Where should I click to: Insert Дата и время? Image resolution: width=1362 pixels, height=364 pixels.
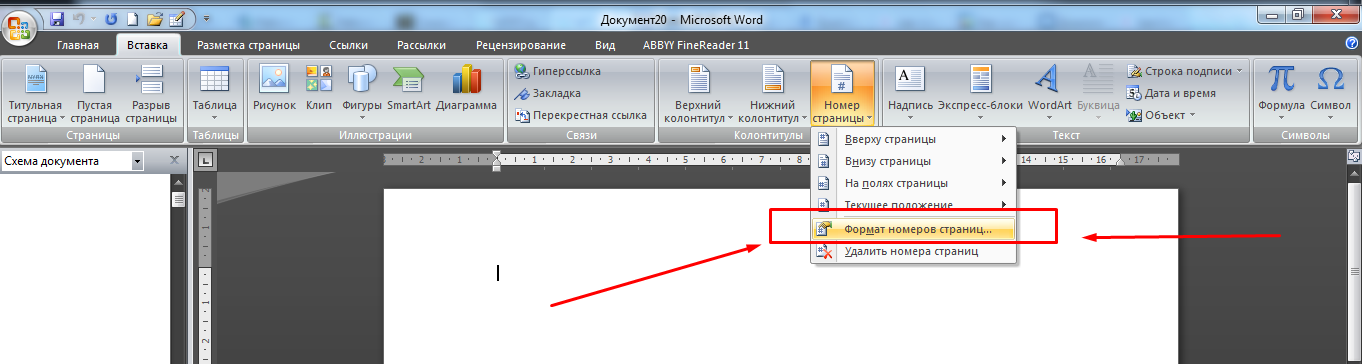(1172, 93)
